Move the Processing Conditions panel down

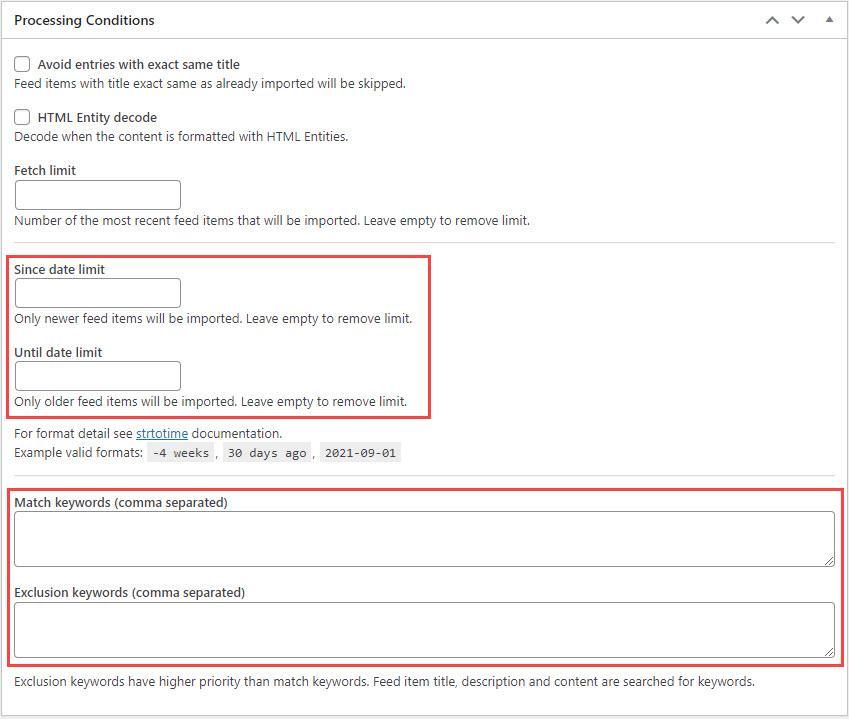(x=798, y=20)
